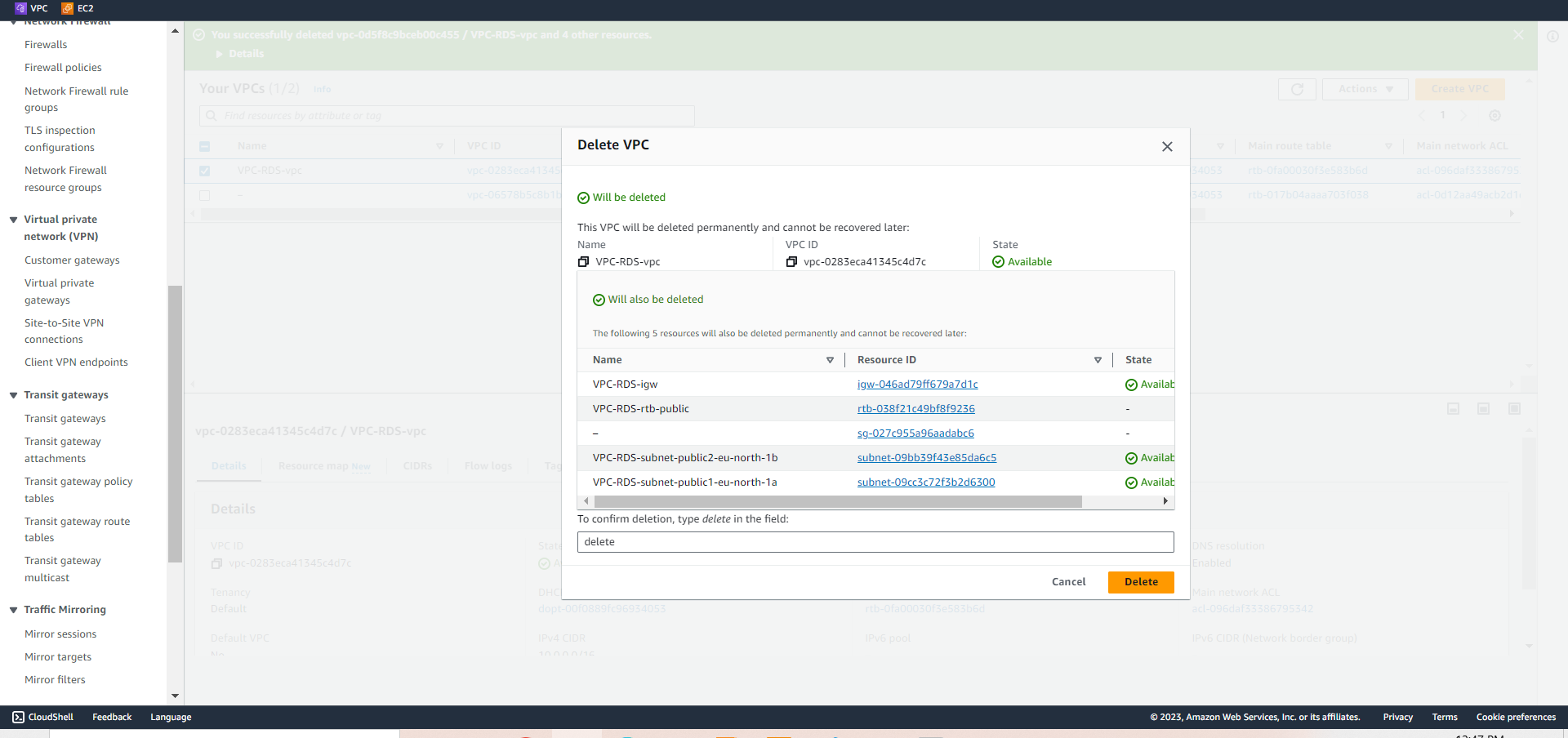Open Site-to-Site VPN connections

coord(64,331)
